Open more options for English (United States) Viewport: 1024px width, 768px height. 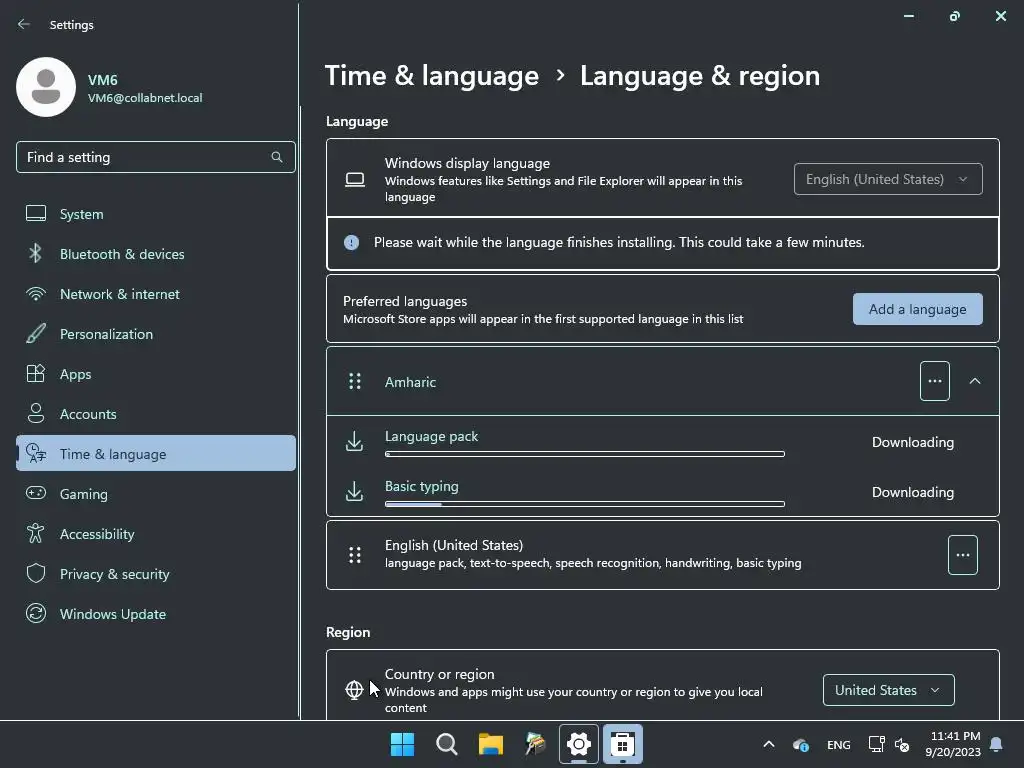(963, 555)
